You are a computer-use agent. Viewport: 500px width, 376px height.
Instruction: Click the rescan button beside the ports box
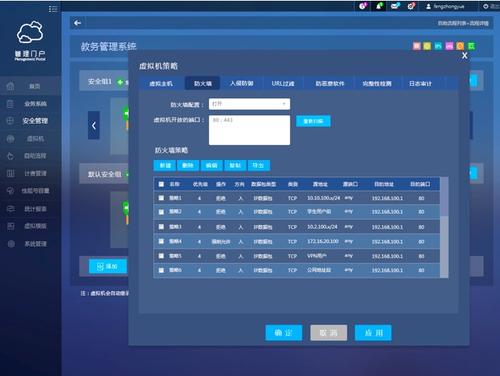pos(313,121)
